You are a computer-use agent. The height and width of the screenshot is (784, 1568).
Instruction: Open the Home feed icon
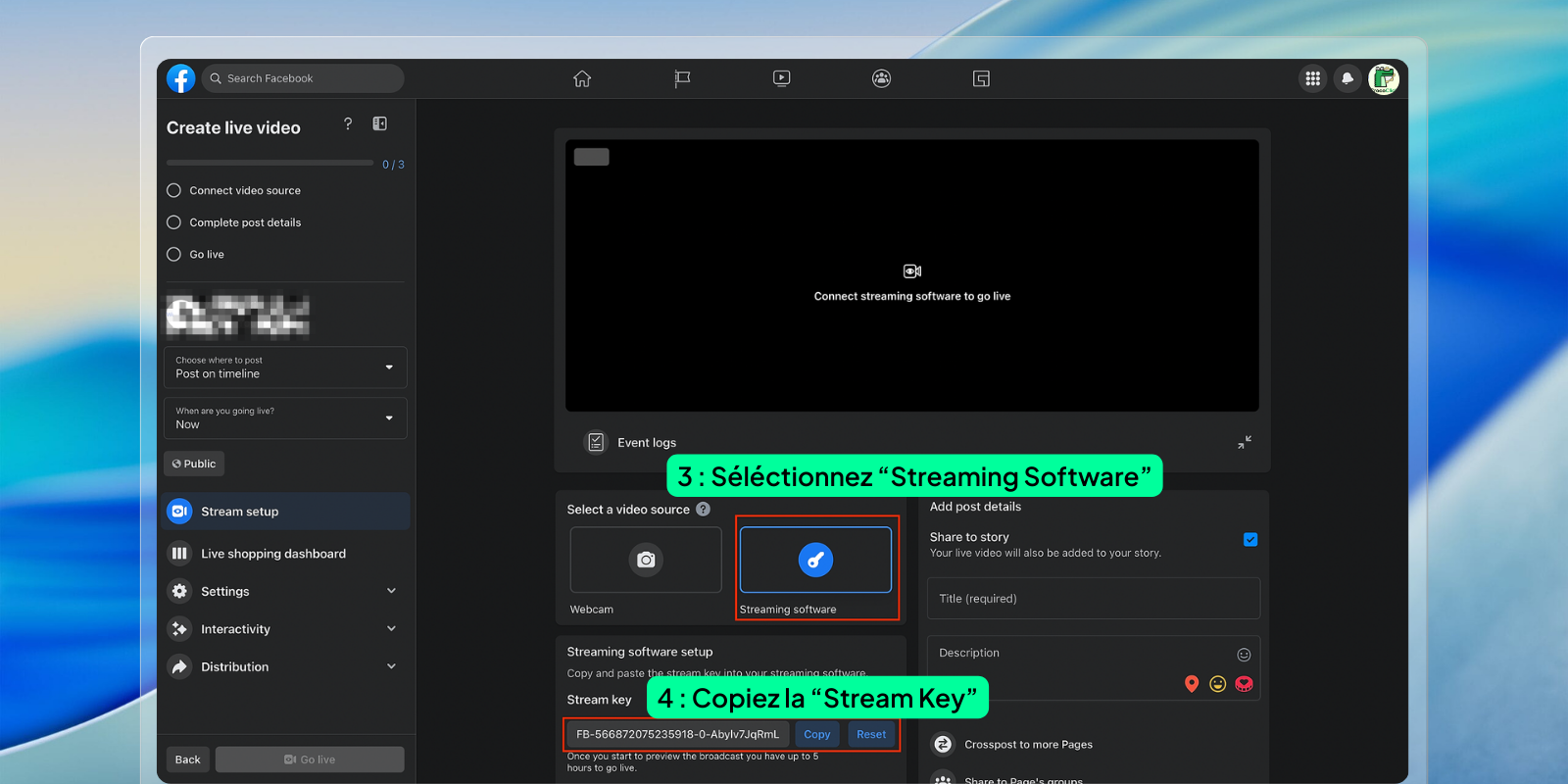click(582, 78)
